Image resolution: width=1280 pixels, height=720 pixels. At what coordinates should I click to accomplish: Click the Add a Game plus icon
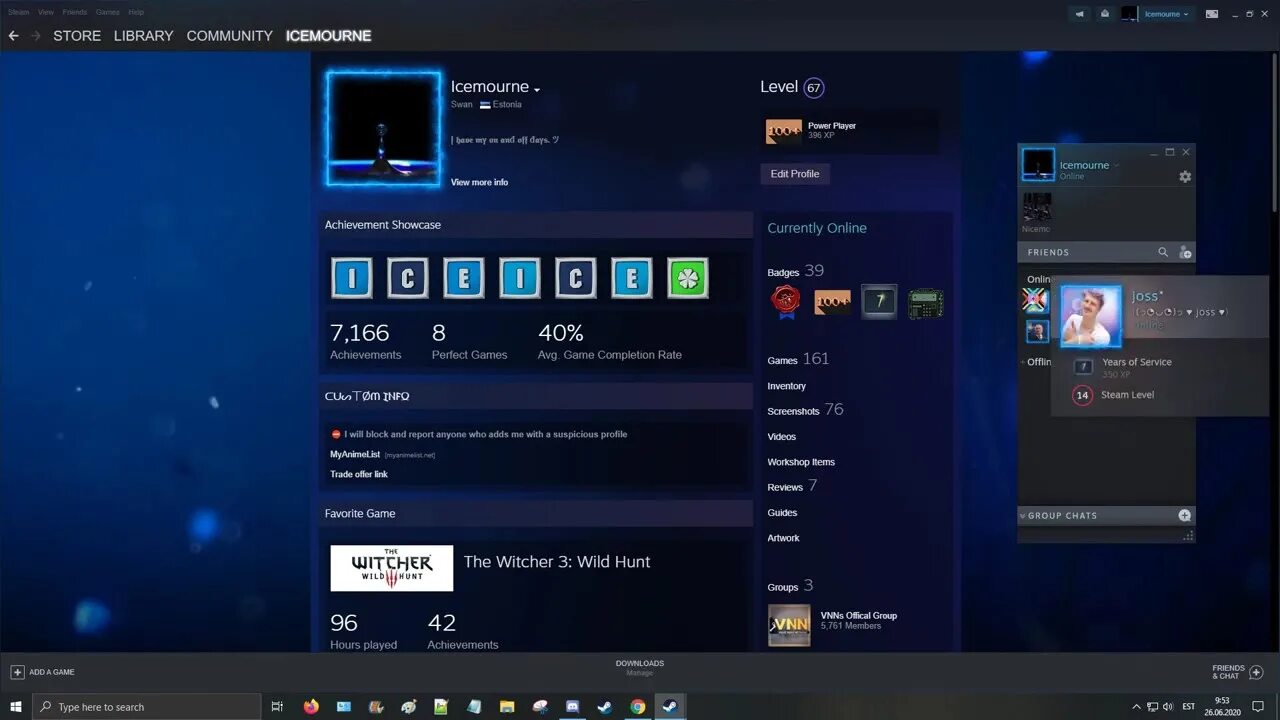click(x=17, y=672)
